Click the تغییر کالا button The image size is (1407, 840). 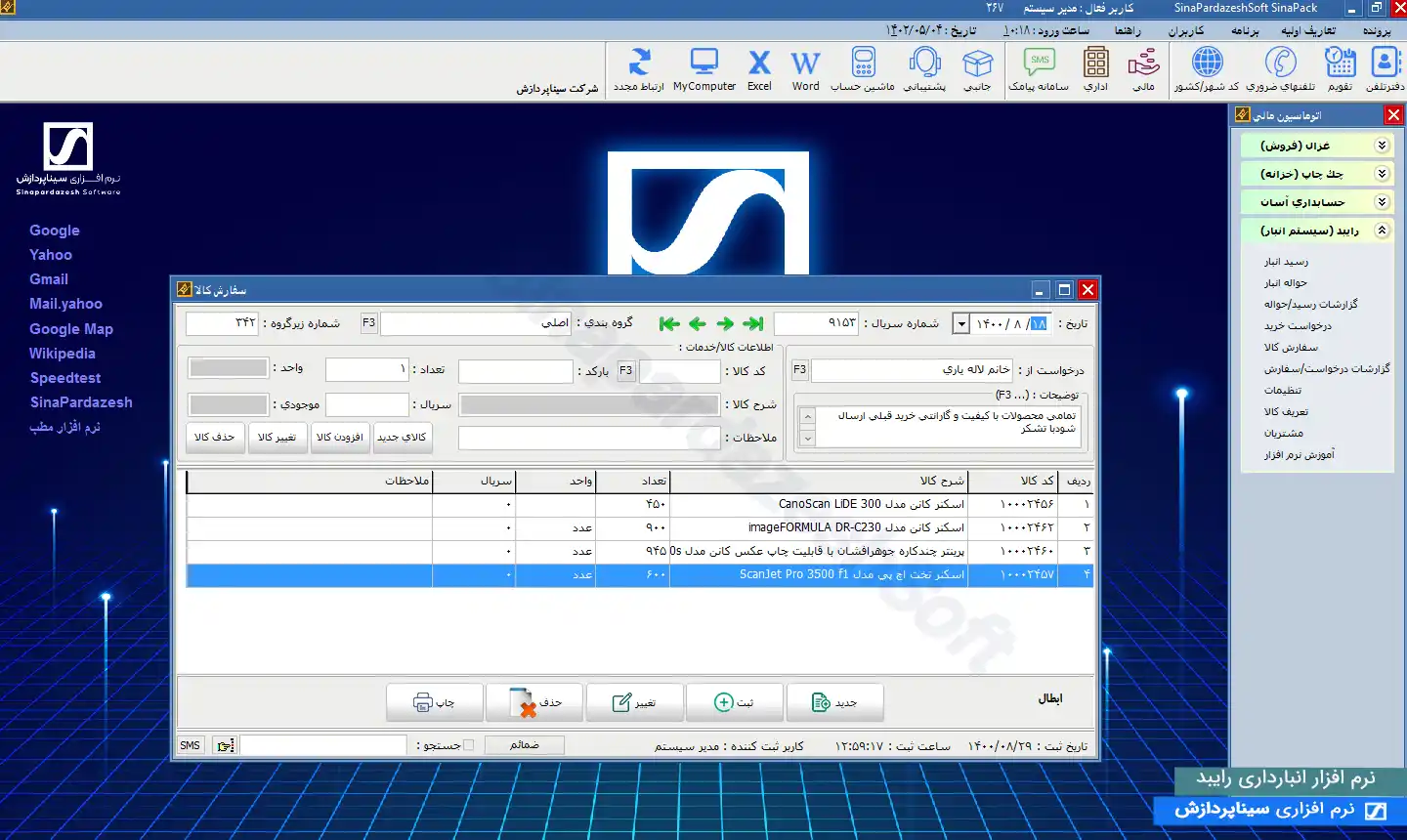[x=277, y=437]
